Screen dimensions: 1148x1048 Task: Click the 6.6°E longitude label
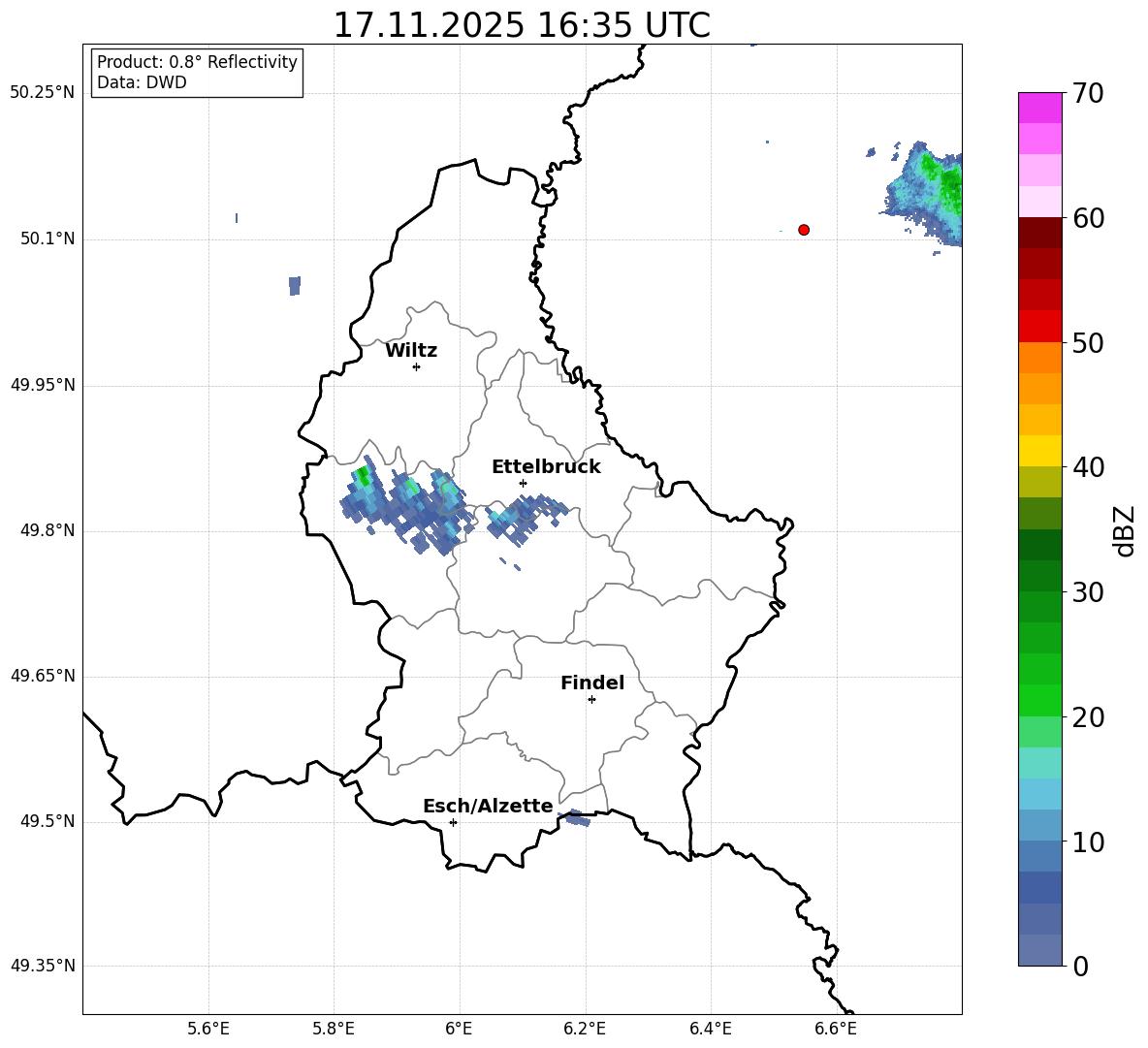click(x=836, y=1029)
